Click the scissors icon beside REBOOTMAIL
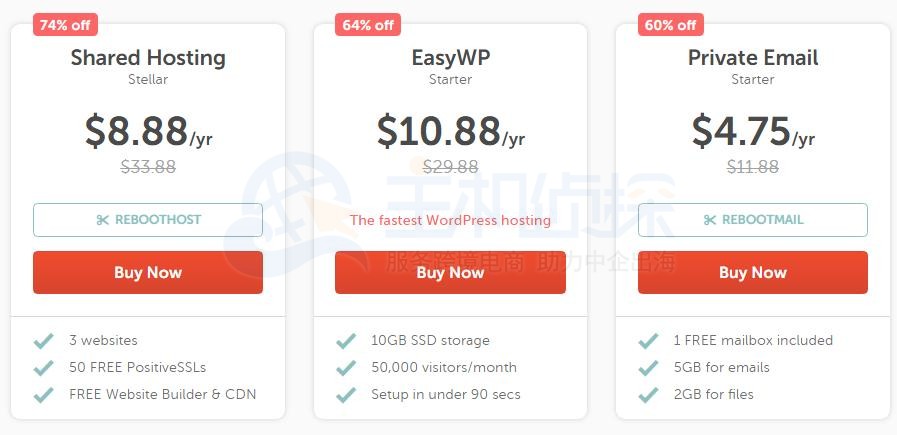Screen dimensions: 897x435 (709, 220)
